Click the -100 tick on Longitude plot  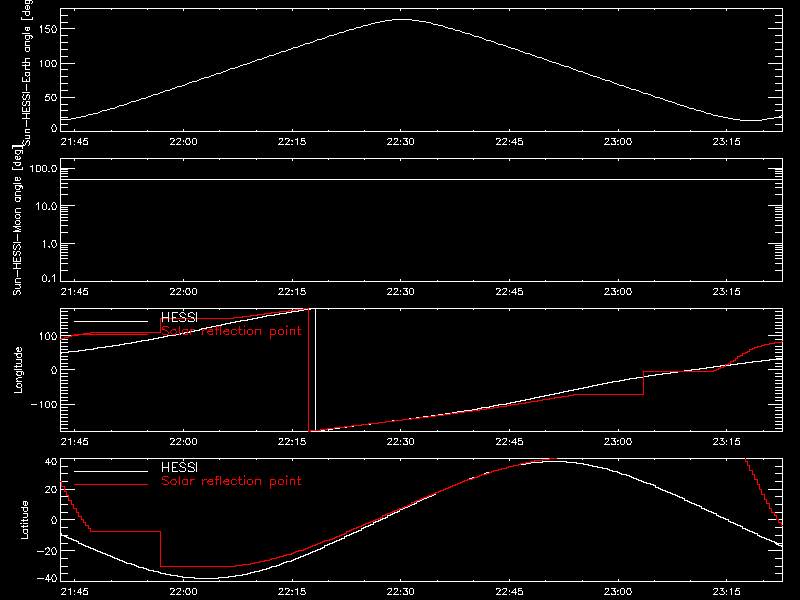pos(43,404)
